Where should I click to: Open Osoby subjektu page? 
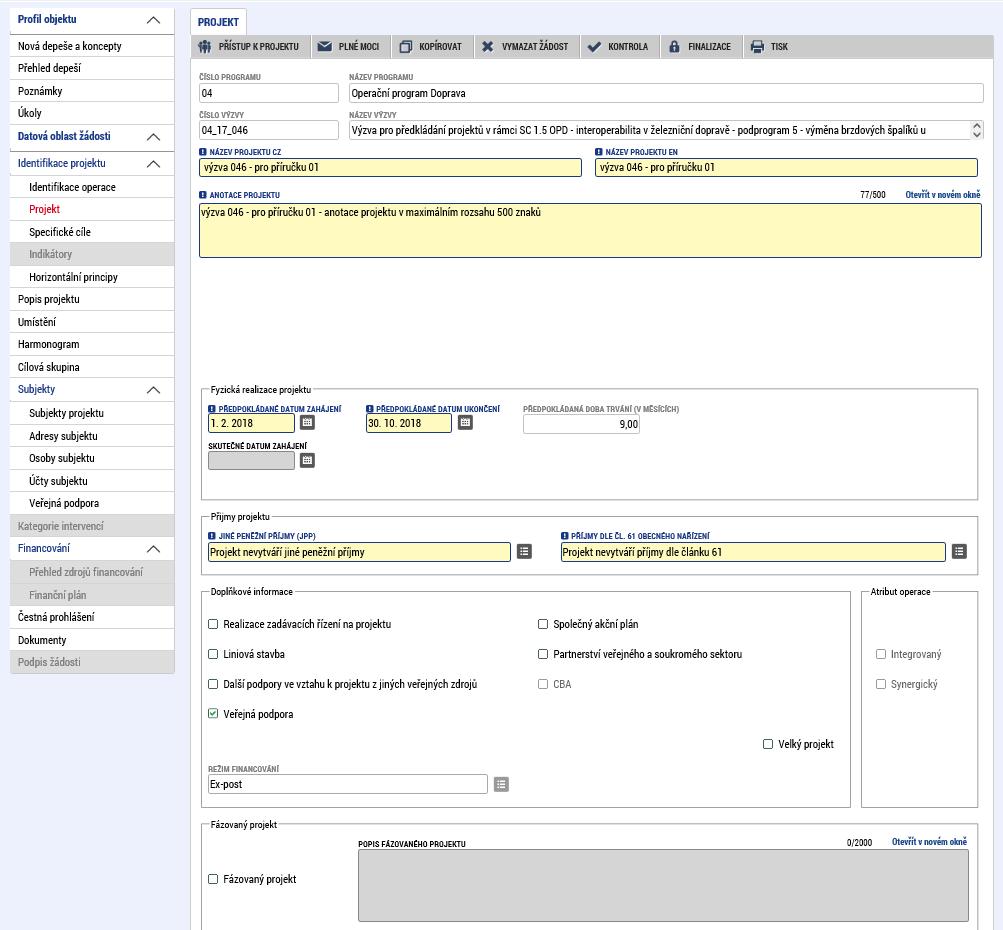click(92, 459)
